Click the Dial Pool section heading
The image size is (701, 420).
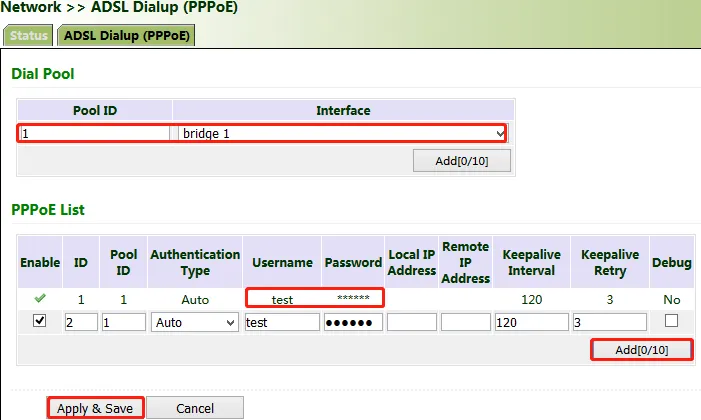43,74
